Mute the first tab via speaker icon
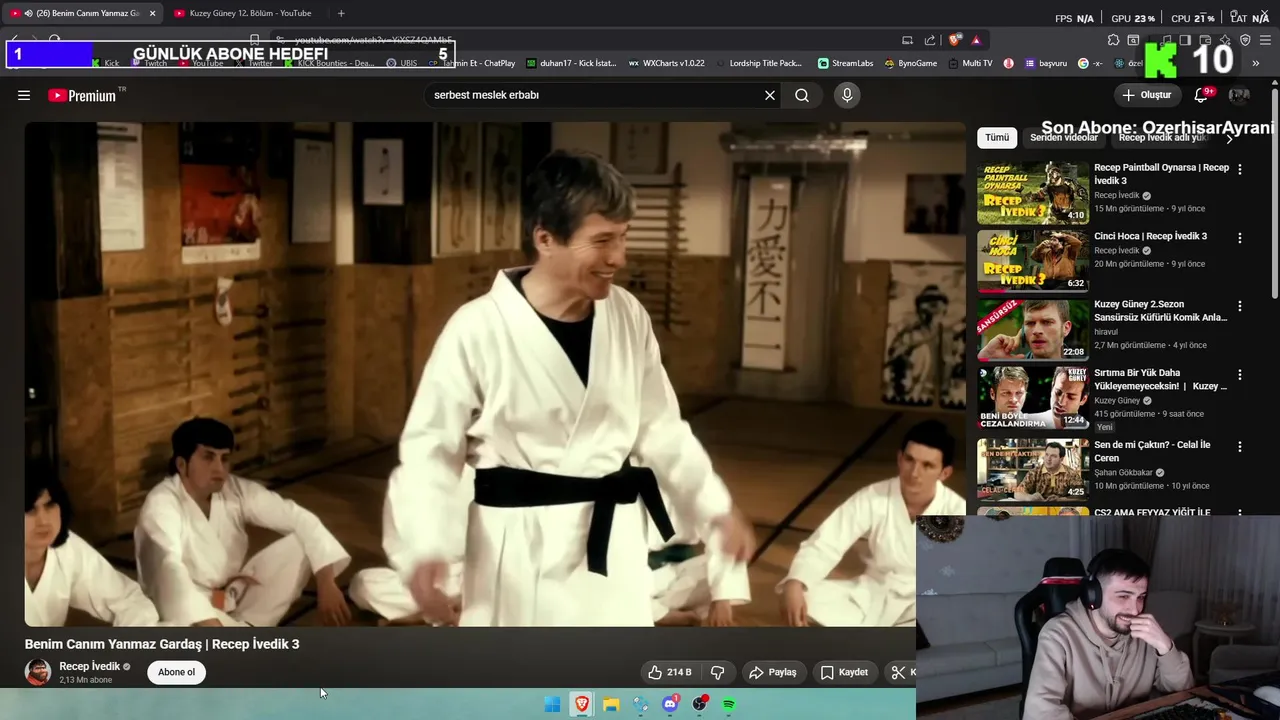The image size is (1280, 720). 28,13
